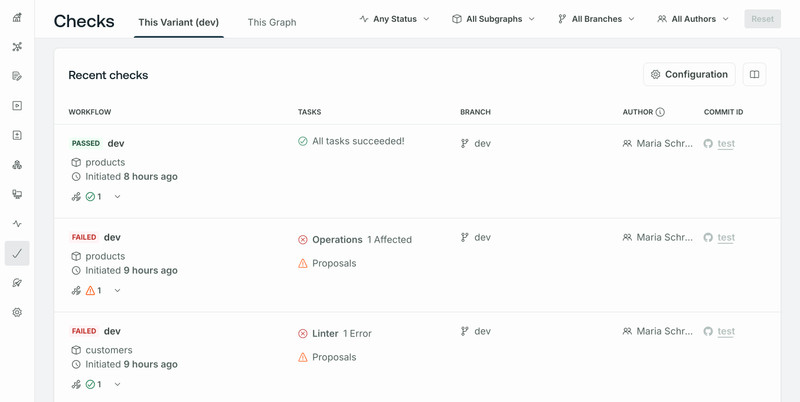This screenshot has height=402, width=800.
Task: Click the Reset filters button
Action: [x=762, y=19]
